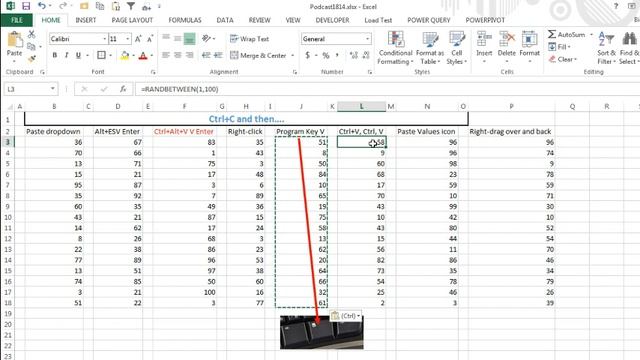Switch to the FORMULAS tab
640x360 pixels.
pyautogui.click(x=185, y=20)
